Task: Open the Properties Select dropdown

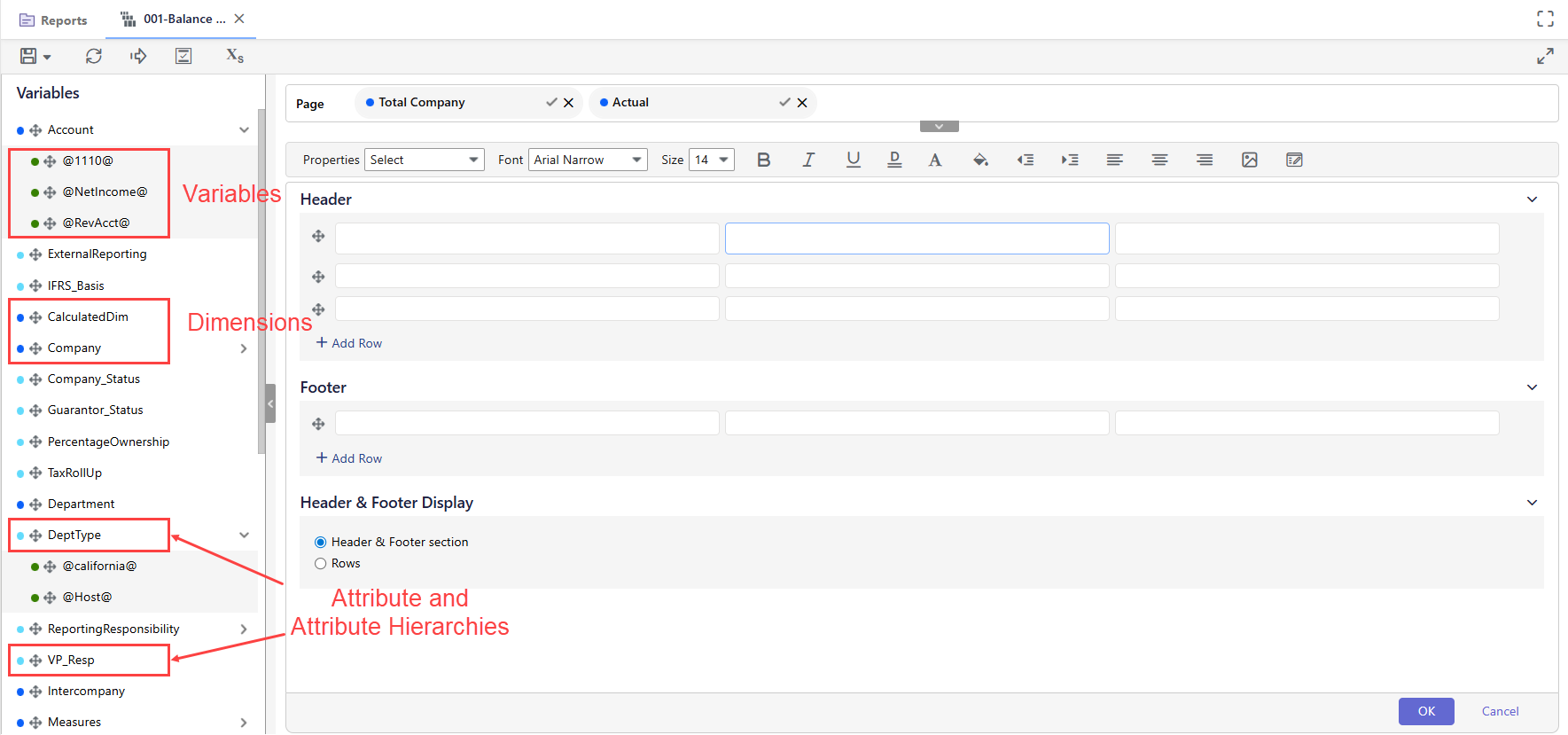Action: pyautogui.click(x=424, y=160)
